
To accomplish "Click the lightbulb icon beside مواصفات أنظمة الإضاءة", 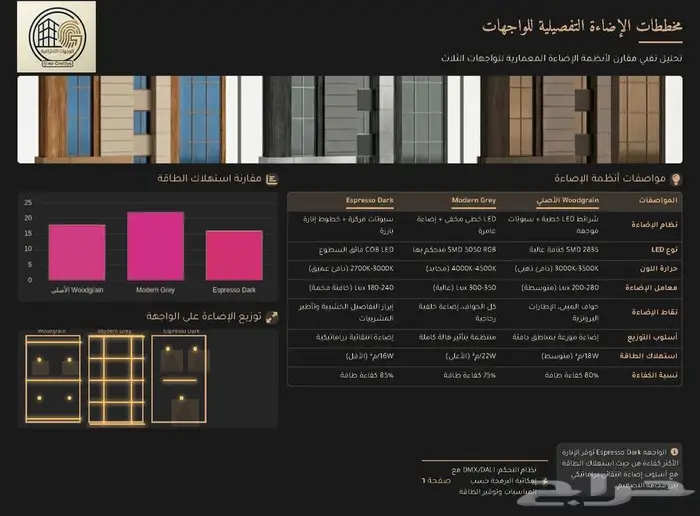I will (676, 179).
